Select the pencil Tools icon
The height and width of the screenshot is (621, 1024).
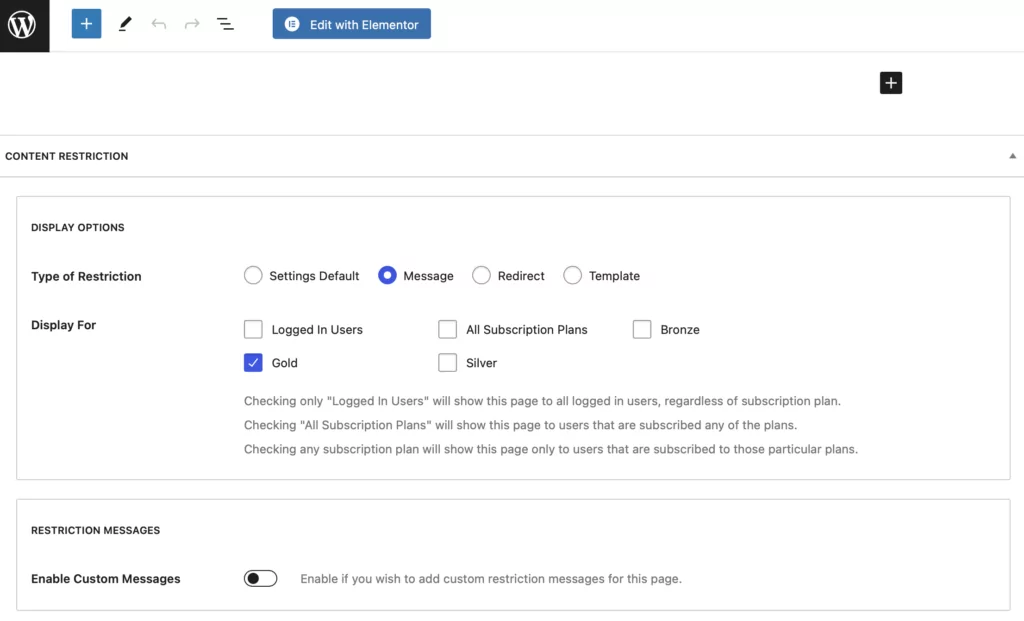[125, 24]
